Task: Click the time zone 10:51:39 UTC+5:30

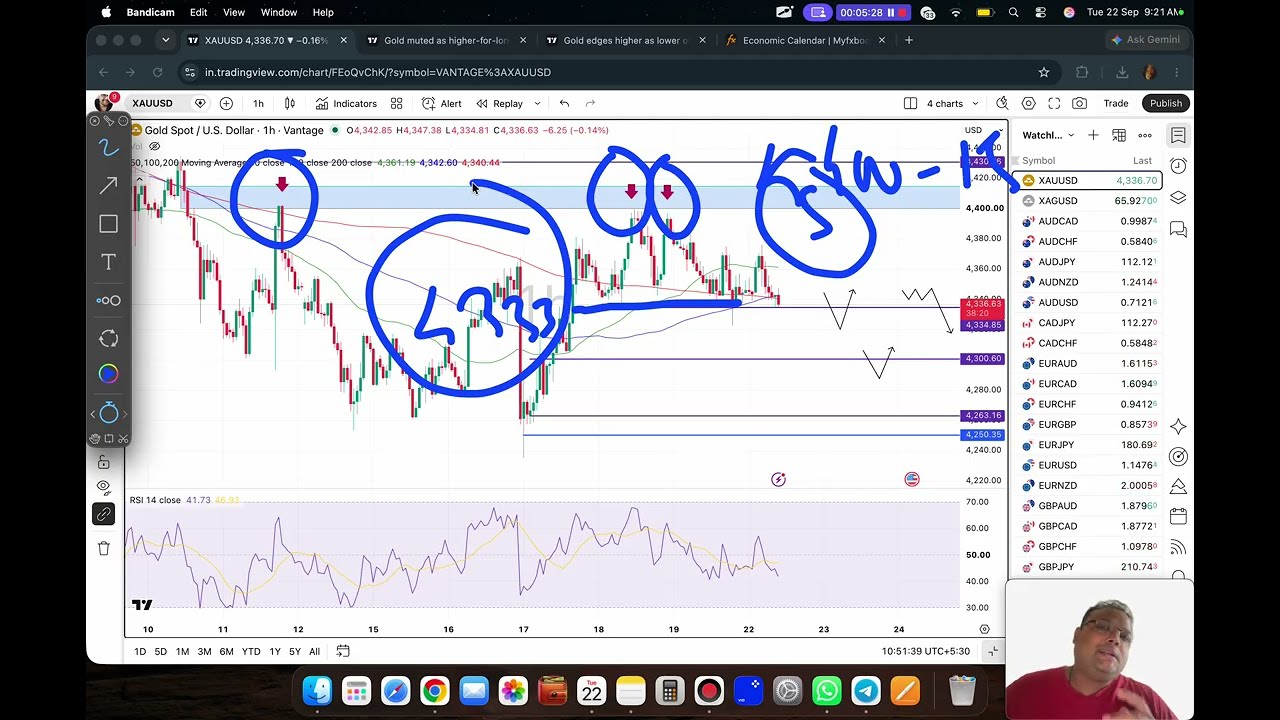Action: [925, 651]
